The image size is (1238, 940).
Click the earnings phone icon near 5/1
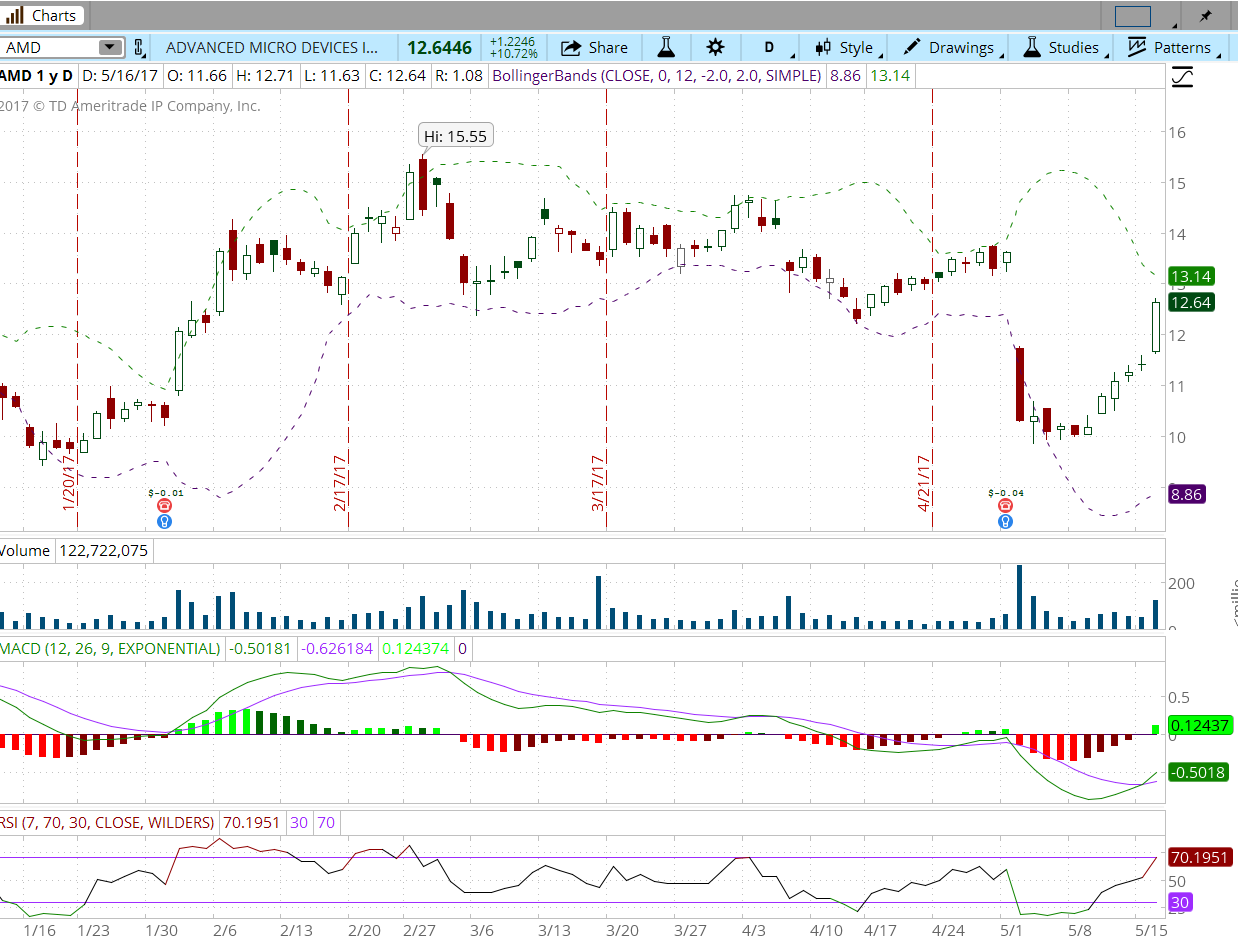coord(1005,506)
